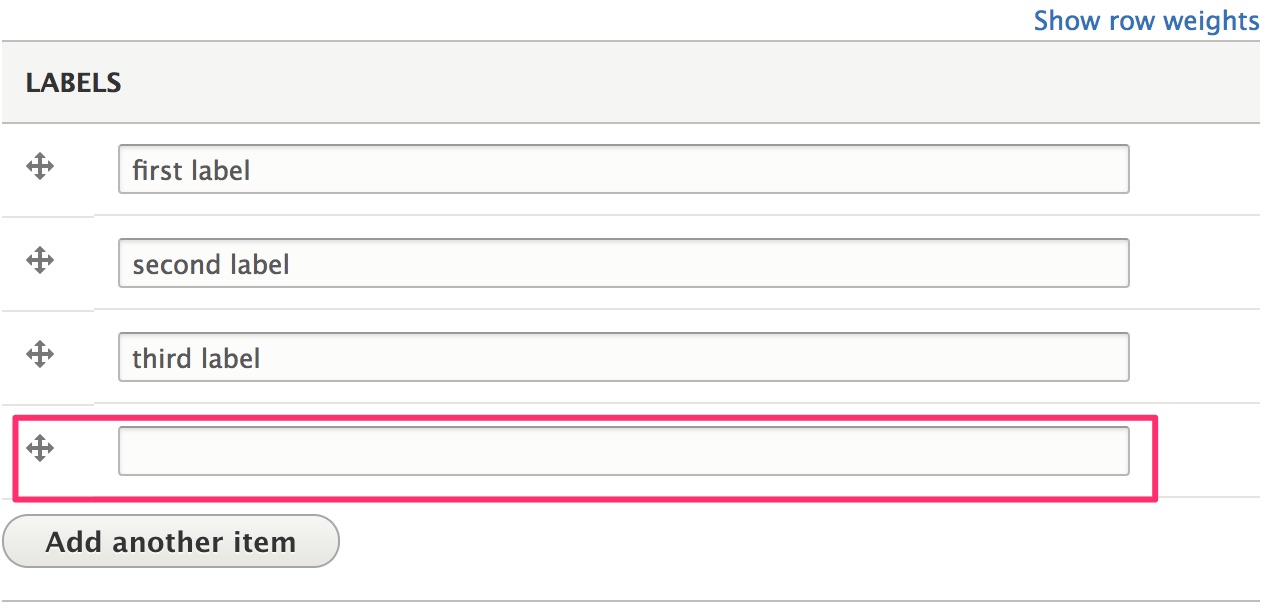Click the LABELS table header
This screenshot has width=1272, height=608.
click(74, 84)
